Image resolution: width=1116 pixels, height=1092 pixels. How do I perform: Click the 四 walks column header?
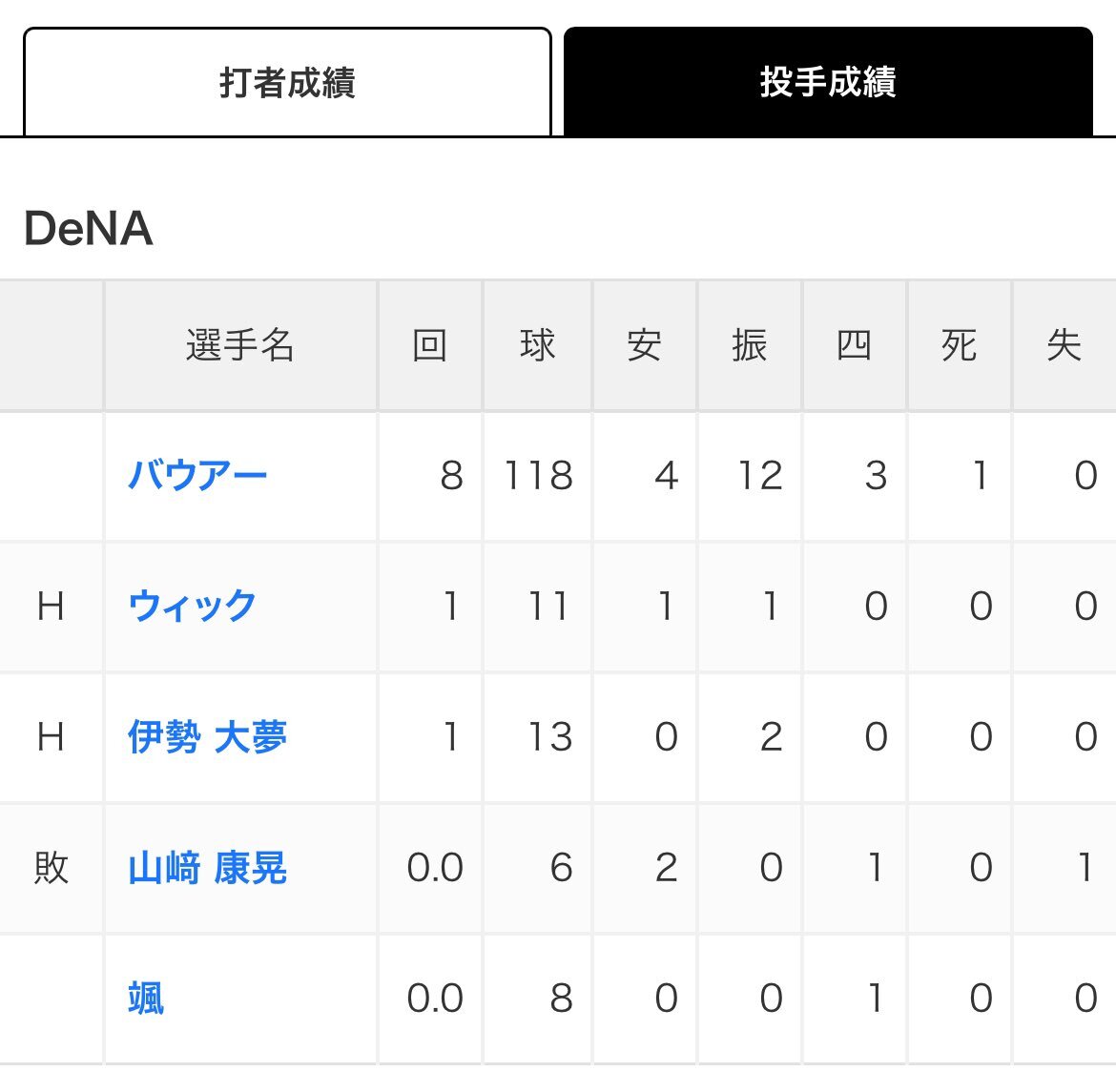(x=854, y=345)
